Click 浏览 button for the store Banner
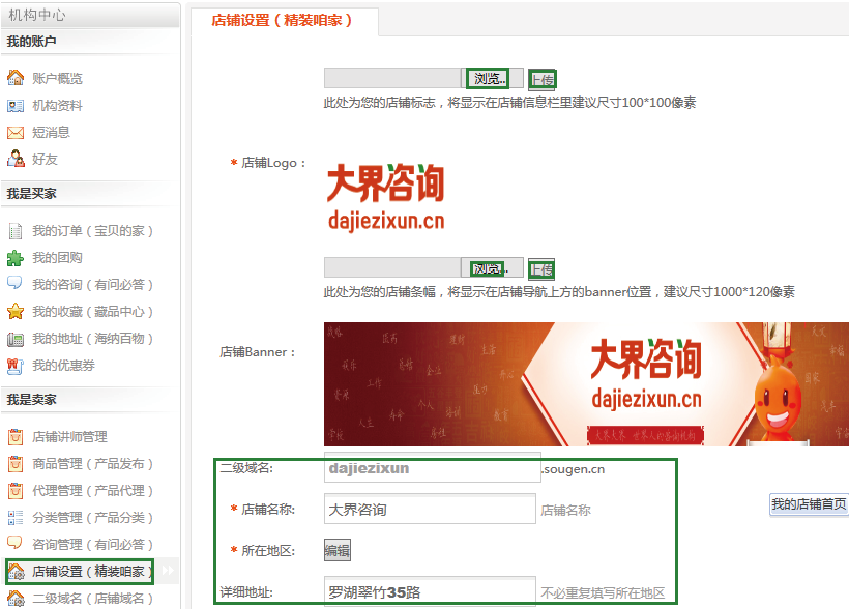 (x=488, y=268)
